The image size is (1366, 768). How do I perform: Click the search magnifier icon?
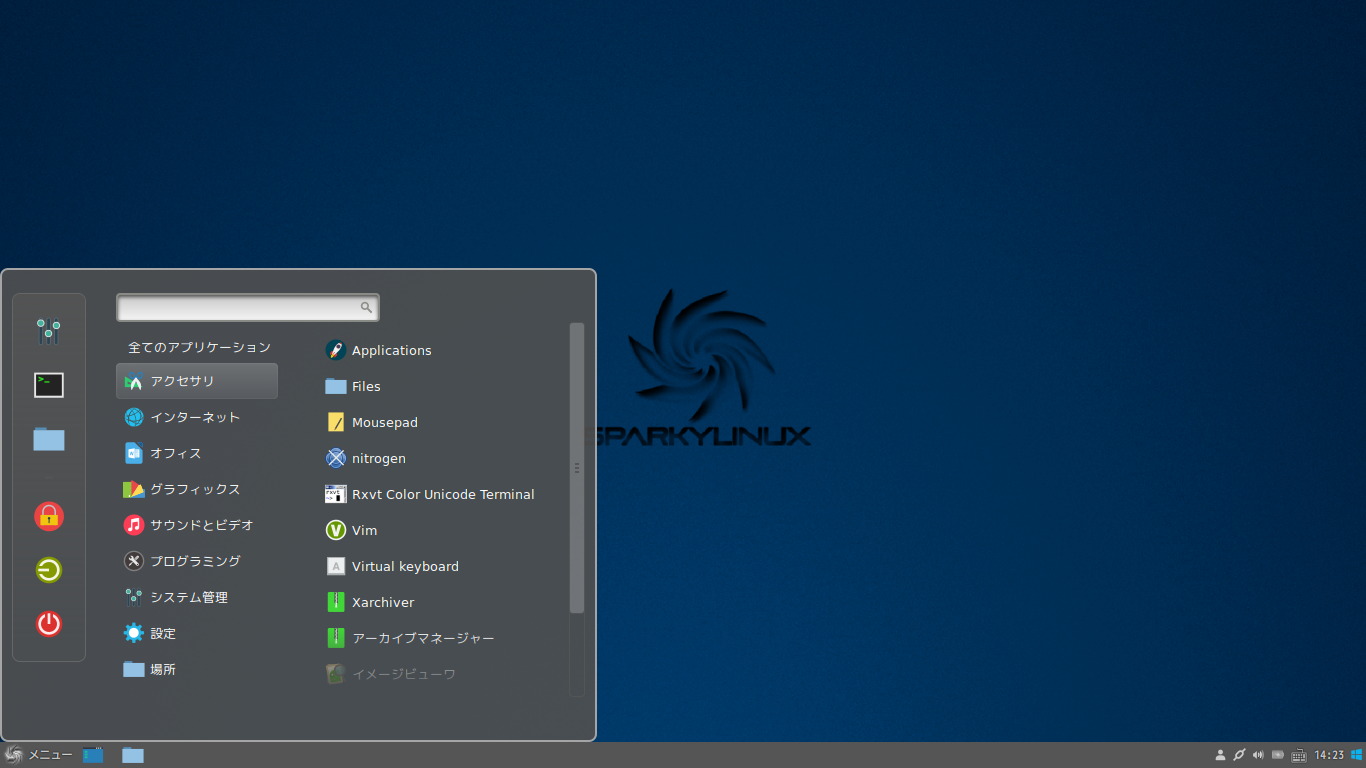pos(366,307)
